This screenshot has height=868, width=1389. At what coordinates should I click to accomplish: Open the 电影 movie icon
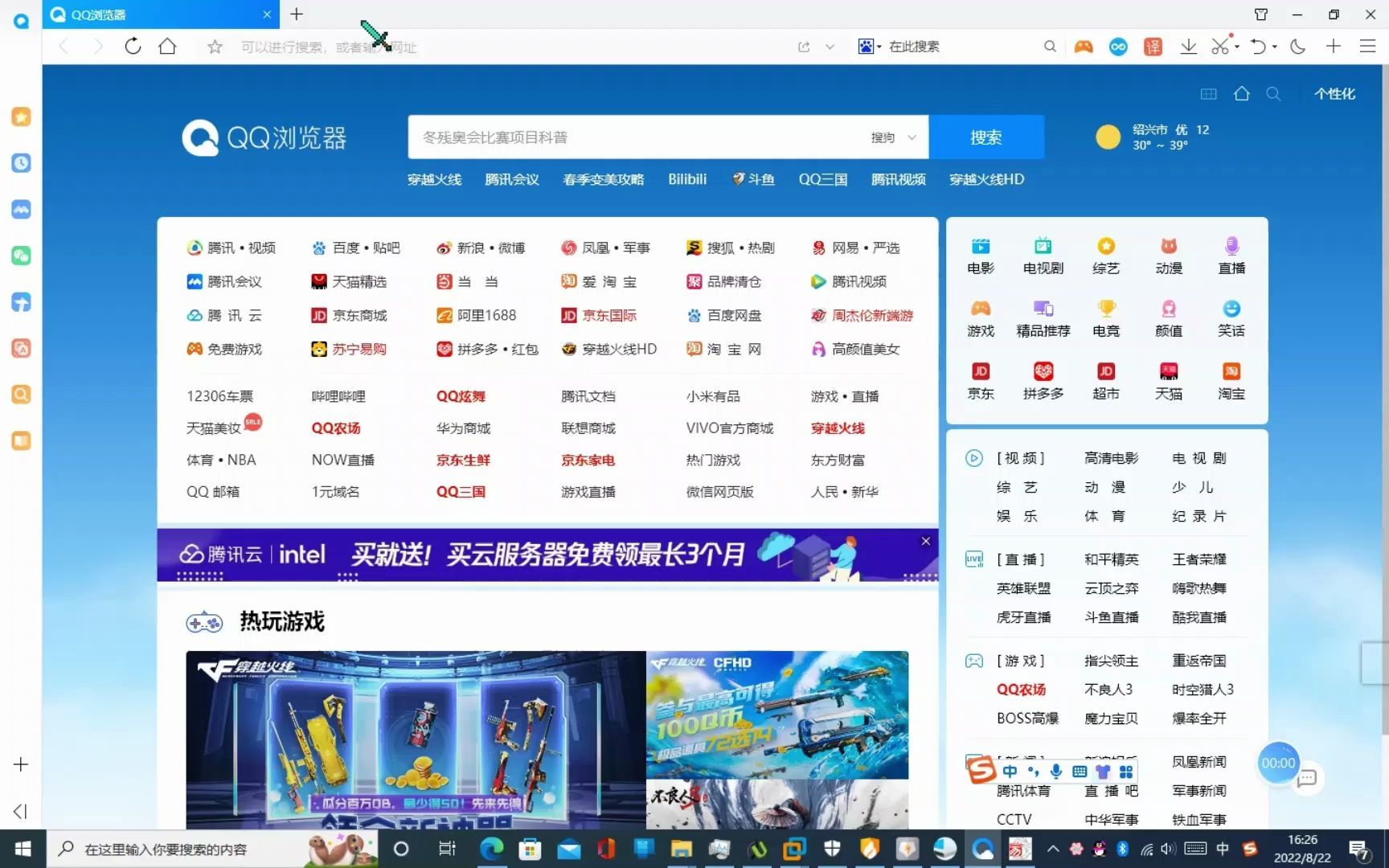981,256
